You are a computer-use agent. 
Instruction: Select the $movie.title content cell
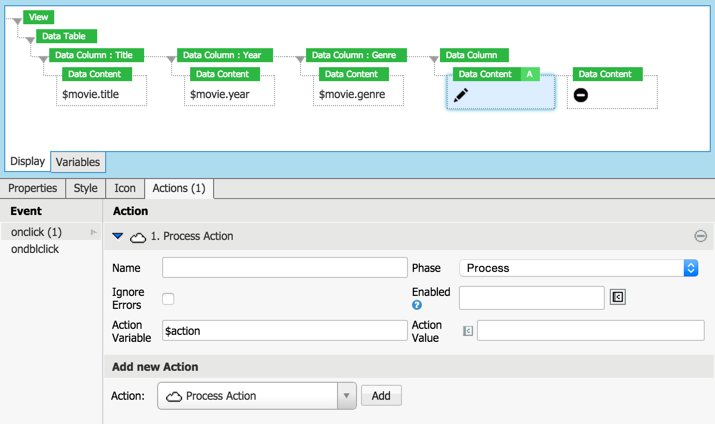click(102, 94)
